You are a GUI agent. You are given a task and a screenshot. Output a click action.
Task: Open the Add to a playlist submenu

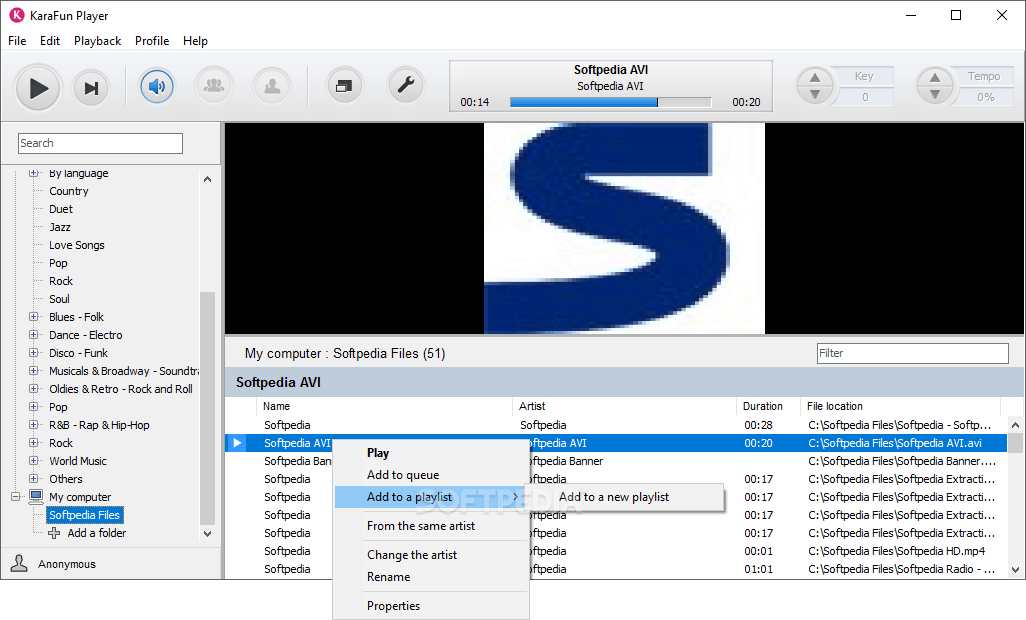[431, 497]
